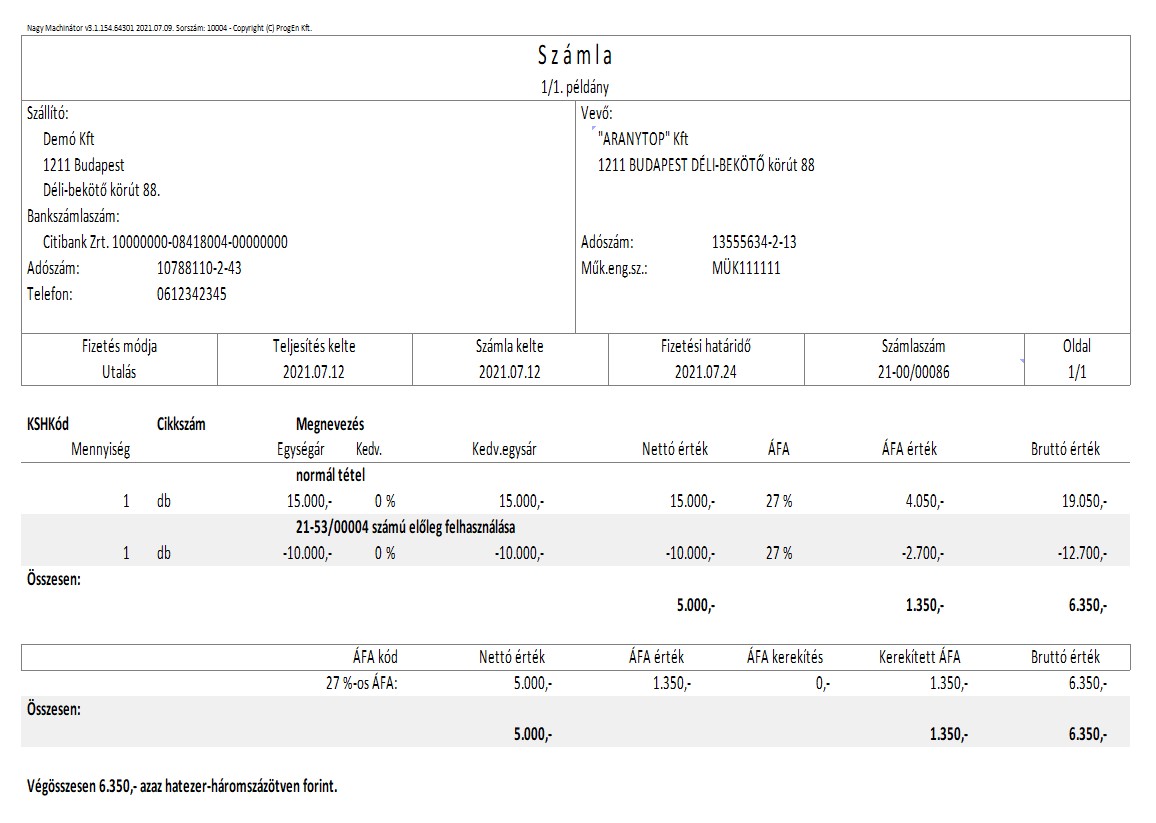1156x823 pixels.
Task: Select the page number 1/1 cell
Action: [1076, 372]
